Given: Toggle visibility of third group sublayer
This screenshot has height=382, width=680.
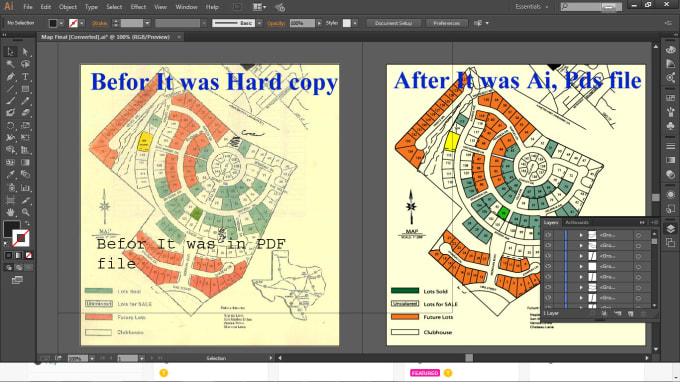Looking at the screenshot, I should point(548,256).
